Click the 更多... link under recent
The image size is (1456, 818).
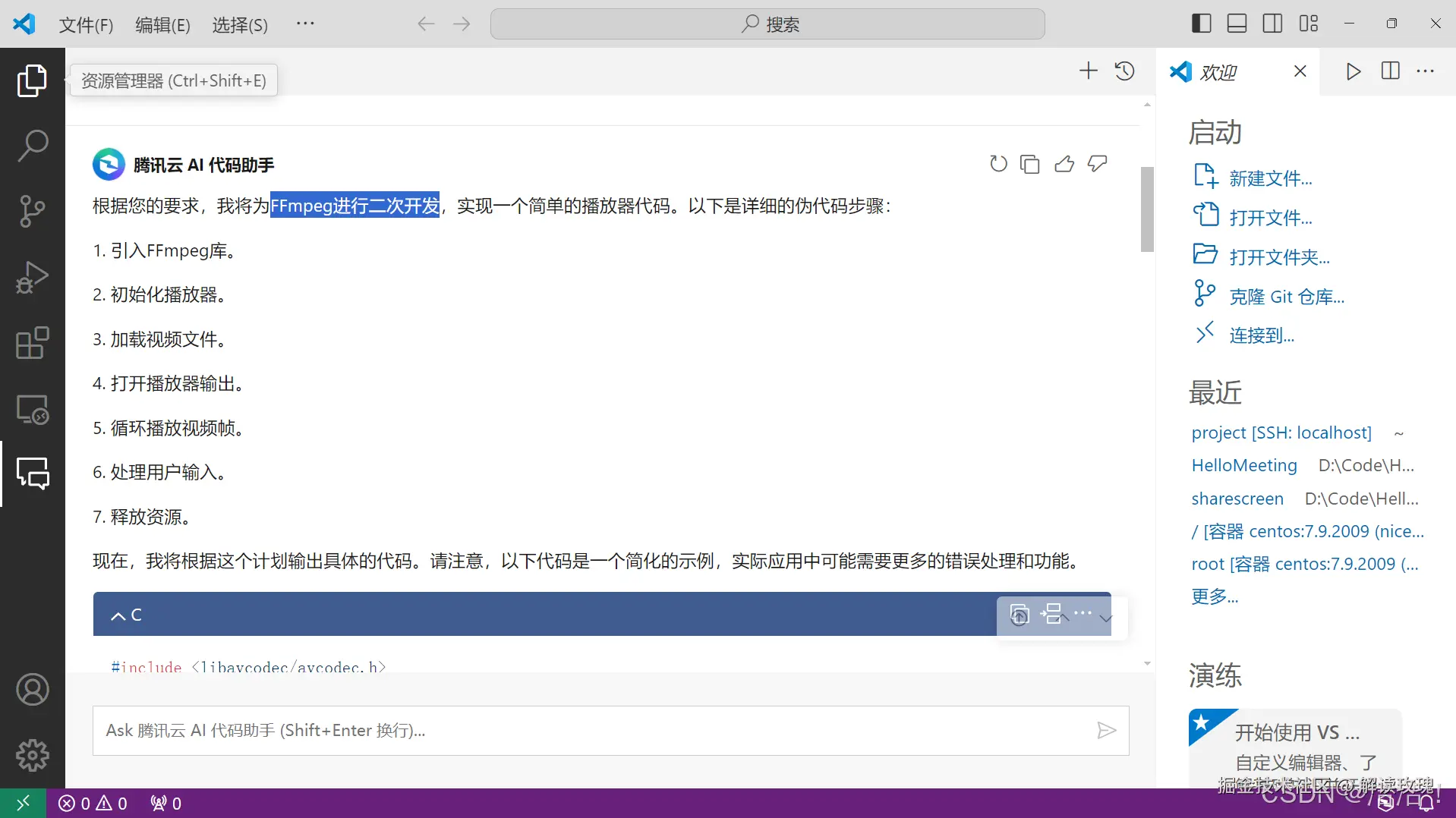tap(1215, 596)
